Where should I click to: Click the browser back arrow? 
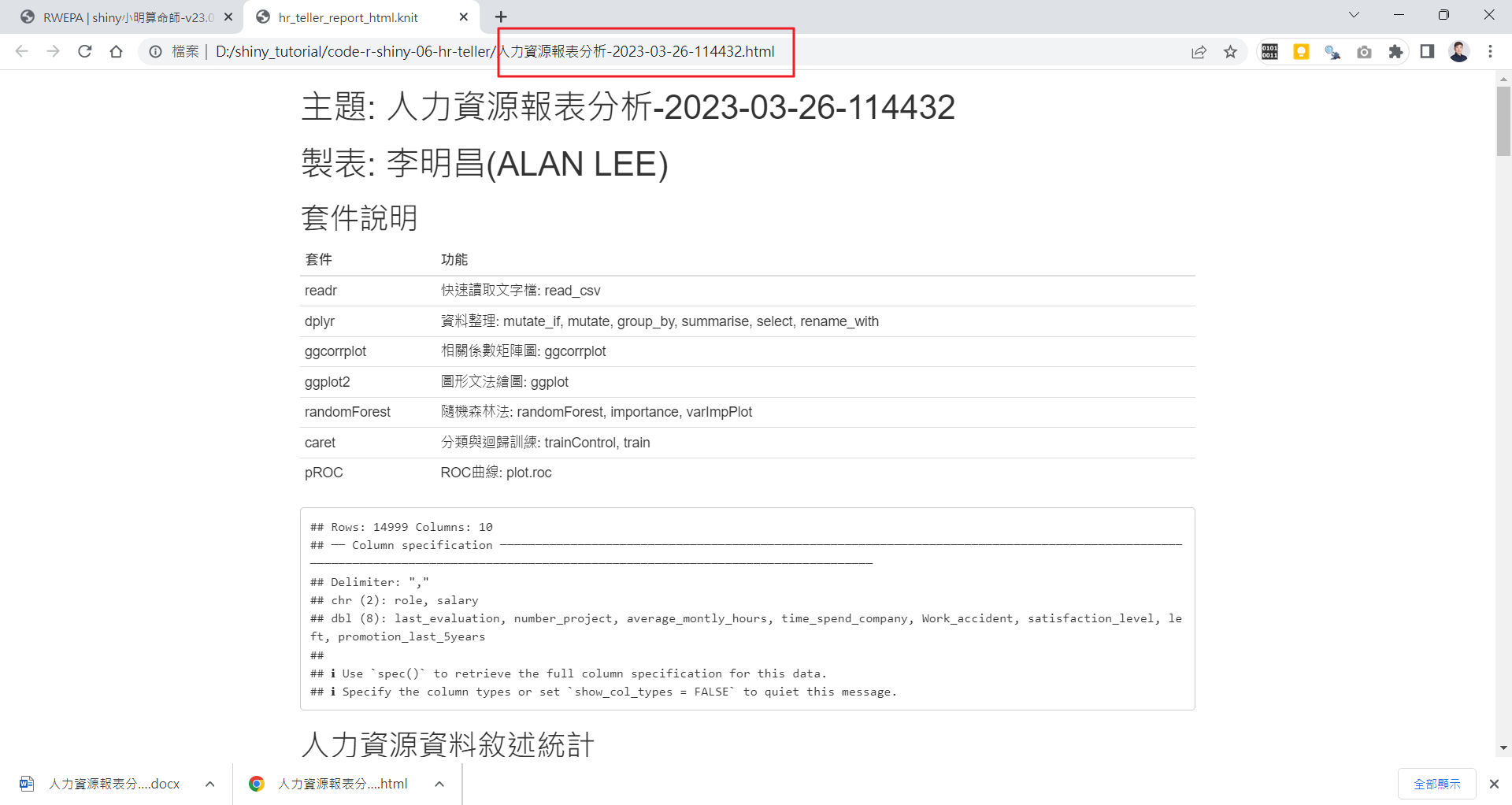[21, 51]
